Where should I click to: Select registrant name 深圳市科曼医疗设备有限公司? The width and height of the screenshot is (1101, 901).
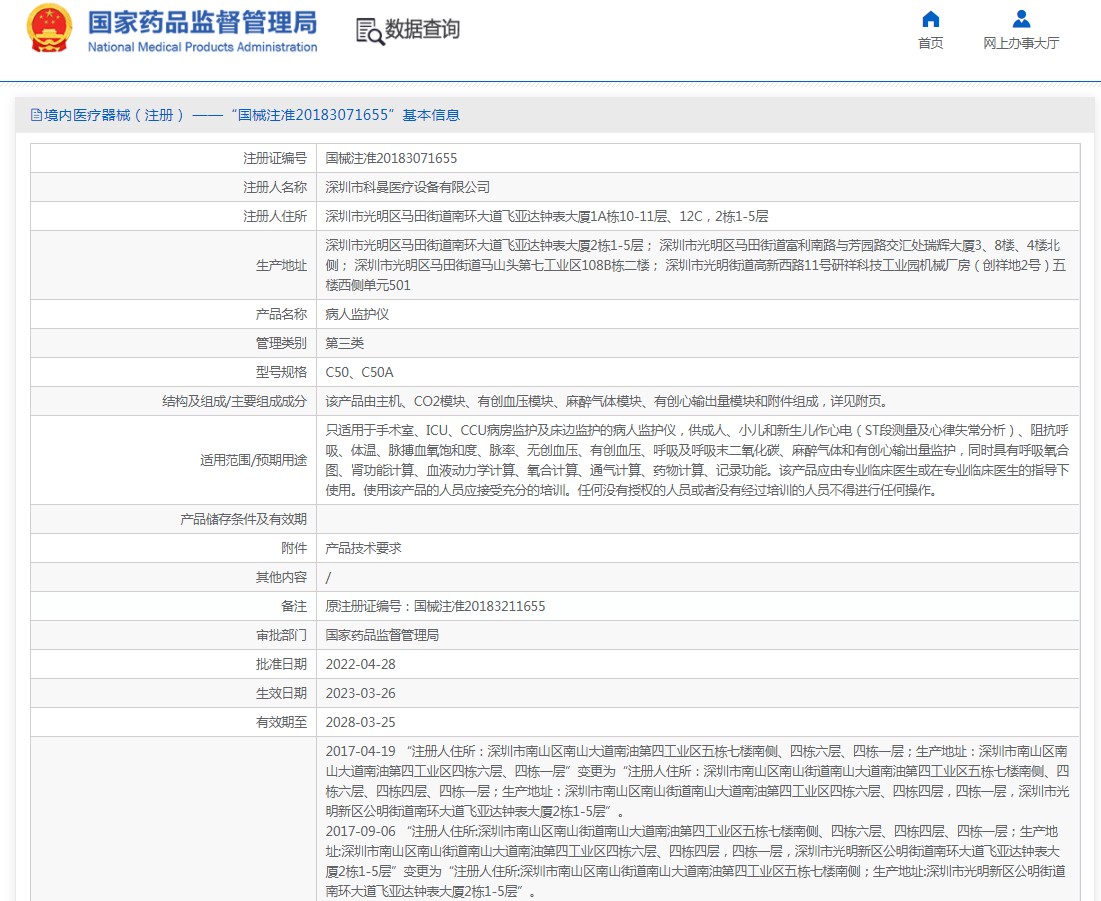407,187
